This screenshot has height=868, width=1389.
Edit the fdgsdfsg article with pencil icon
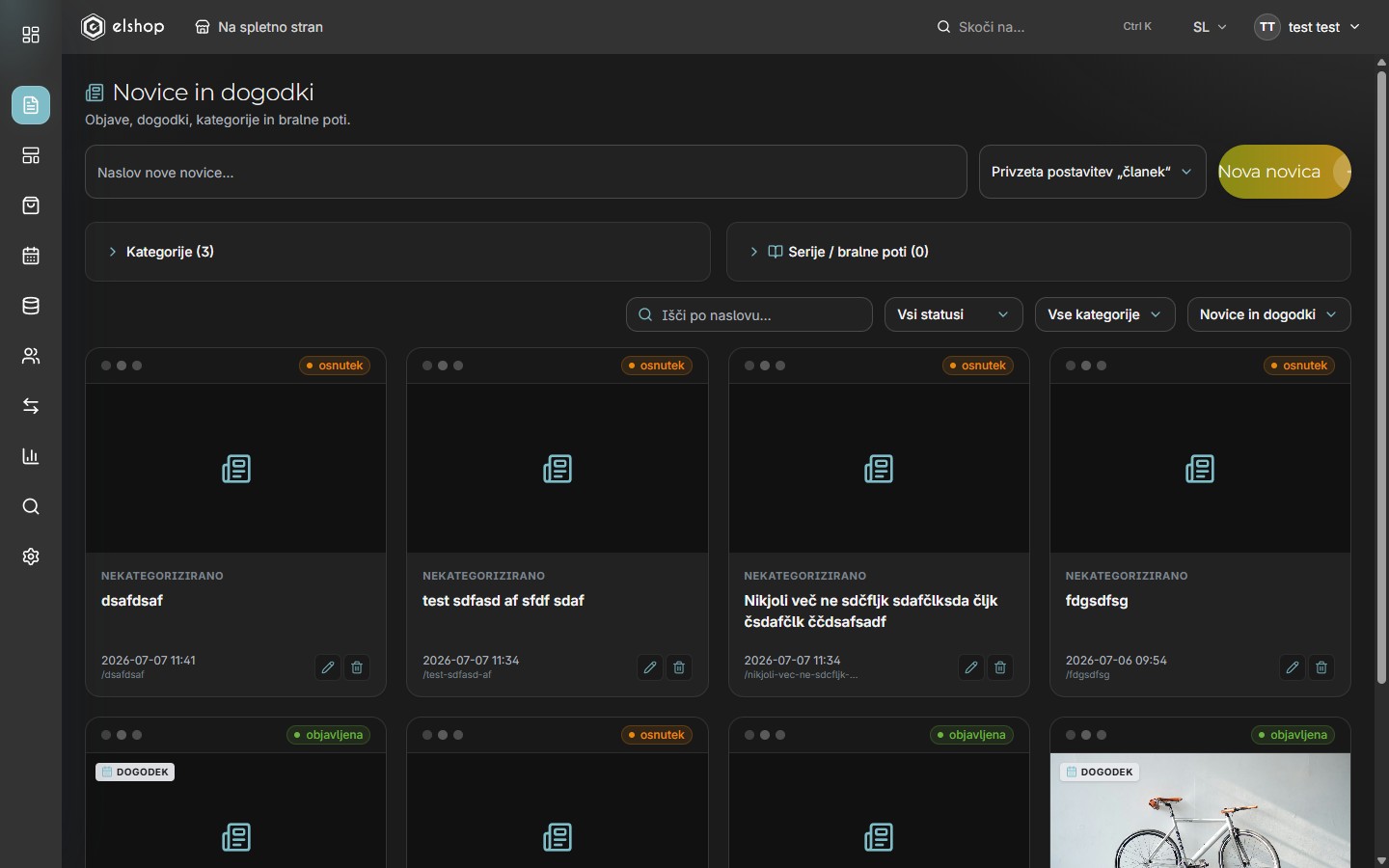tap(1293, 667)
